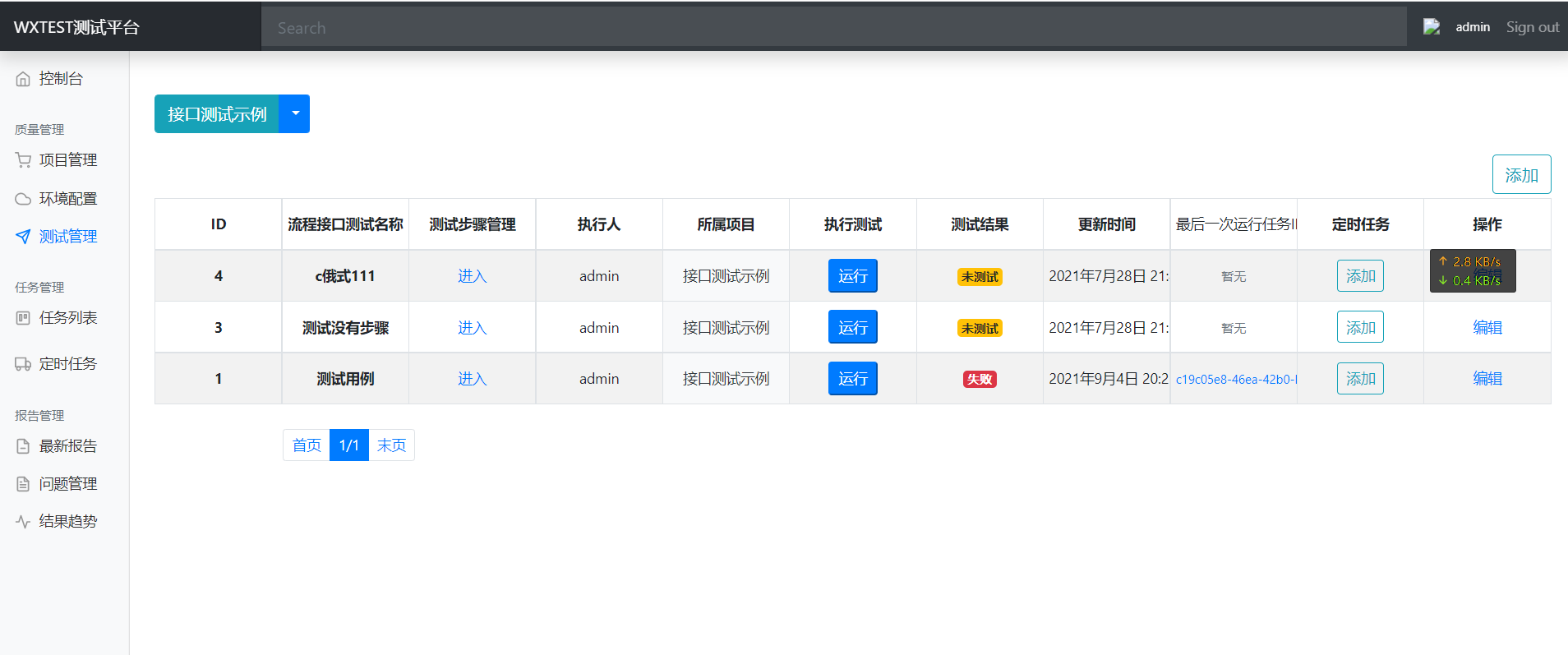Click the 任务列表 trello icon
The height and width of the screenshot is (655, 1568).
(23, 318)
